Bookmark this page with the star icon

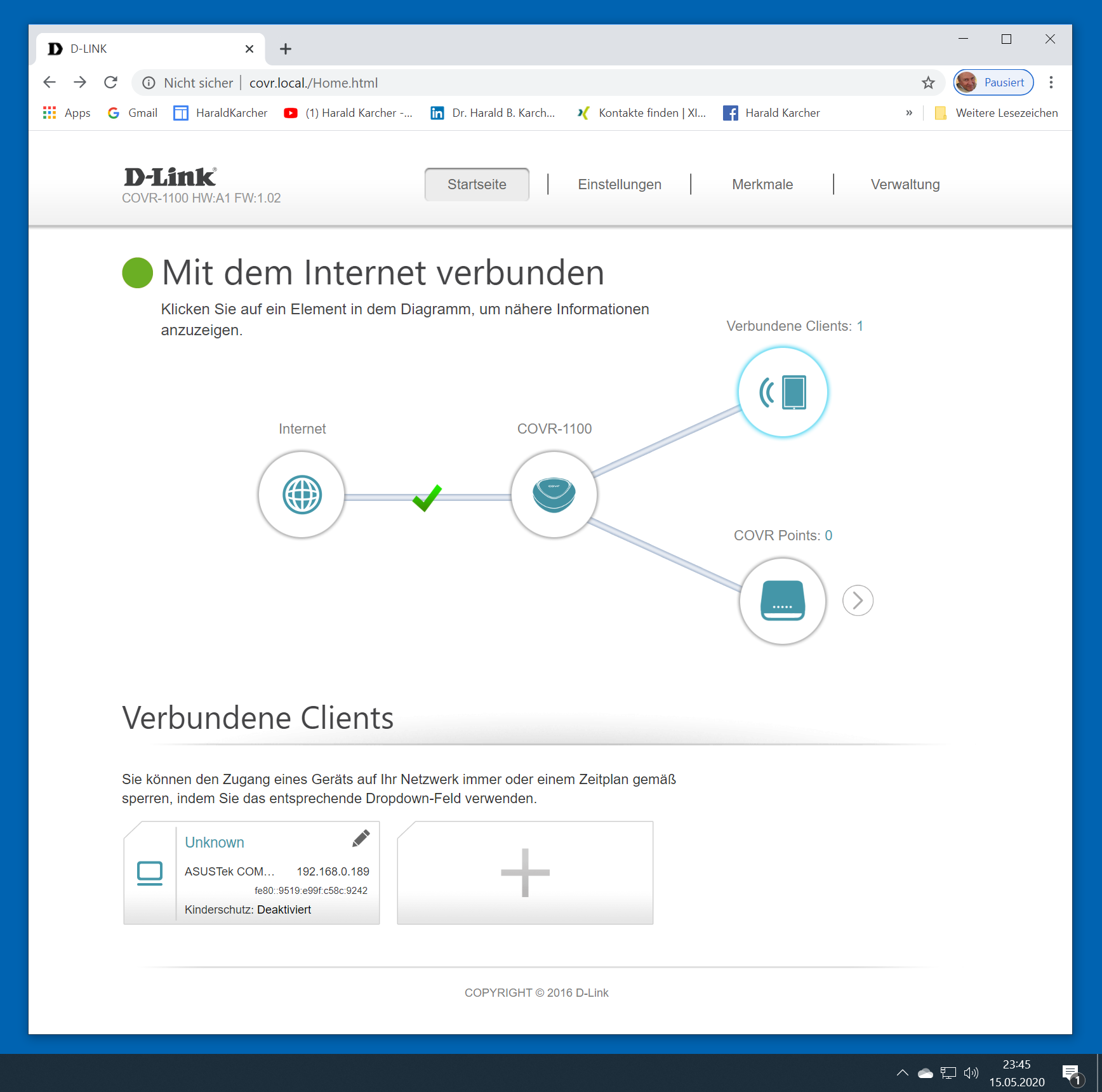click(x=928, y=83)
